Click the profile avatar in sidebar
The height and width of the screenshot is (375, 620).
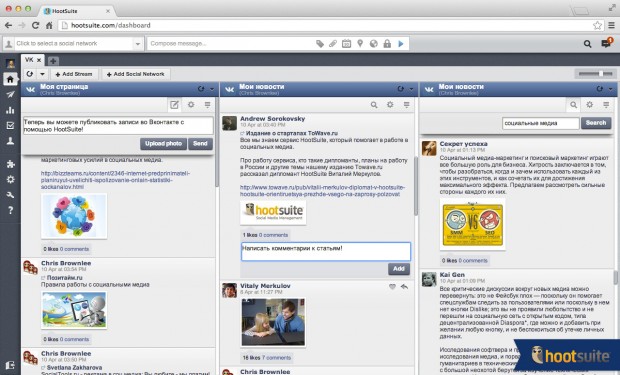click(10, 63)
